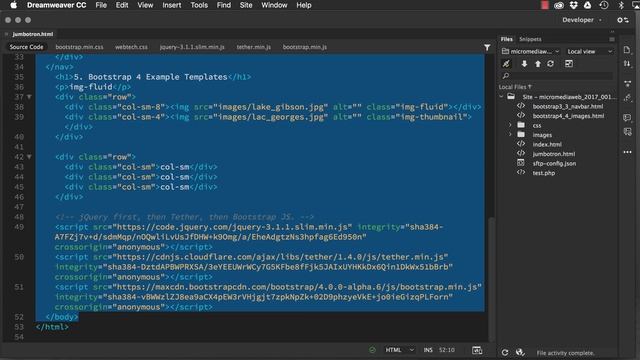Click the Remove Comment icon on the right toolbar
640x360 pixels.
(627, 132)
